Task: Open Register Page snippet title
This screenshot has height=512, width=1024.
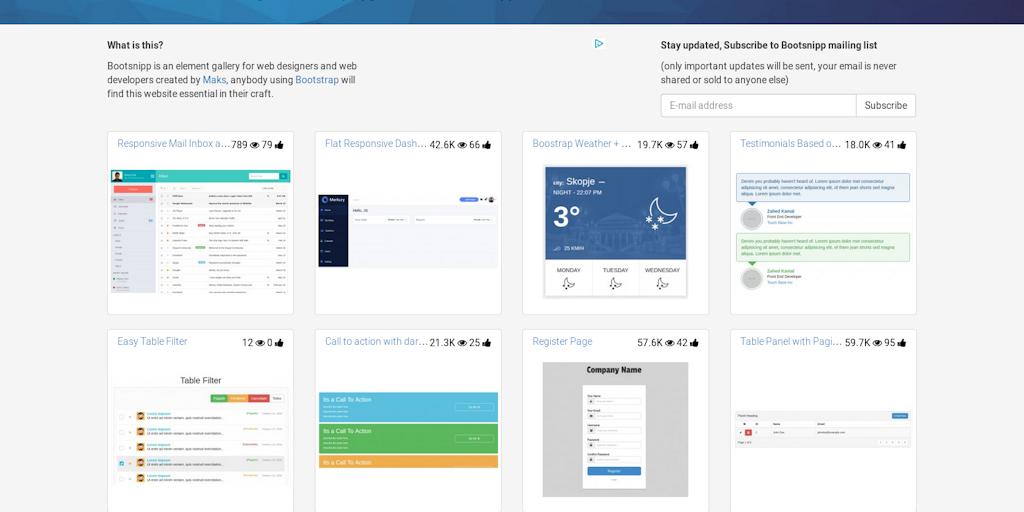Action: coord(562,342)
